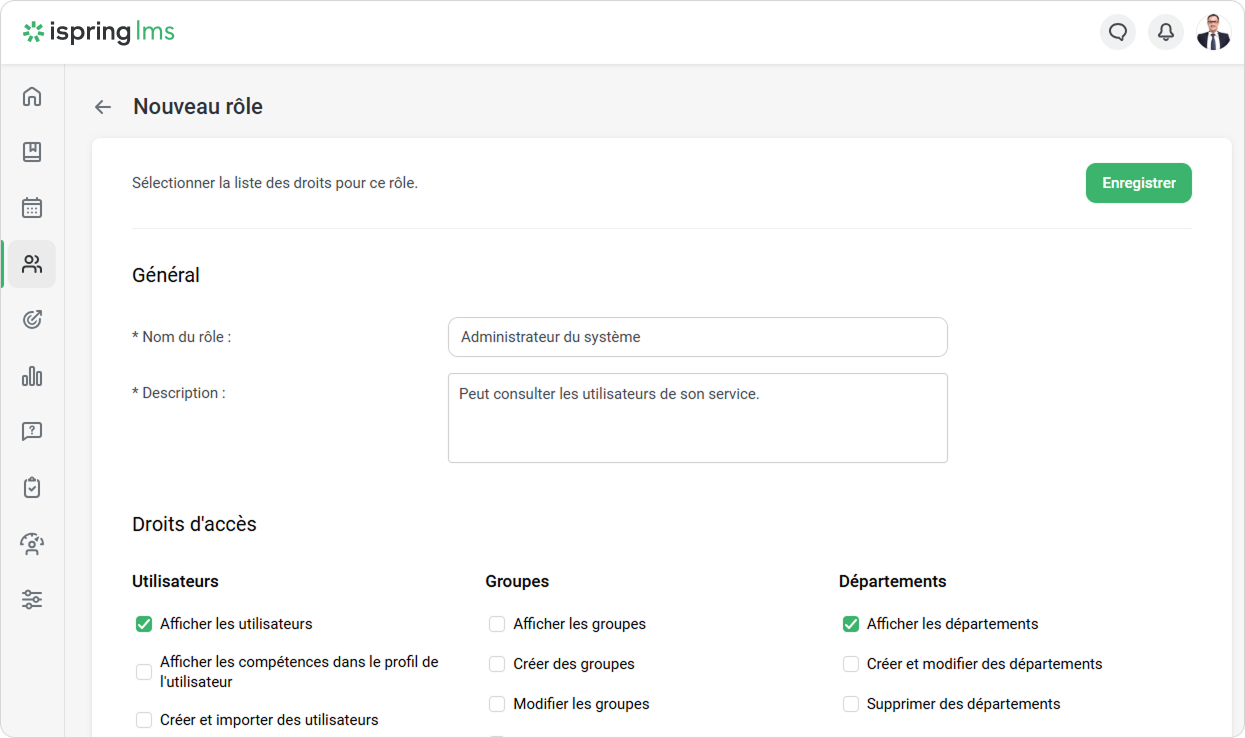Image resolution: width=1245 pixels, height=738 pixels.
Task: Click the notifications bell icon
Action: [x=1166, y=32]
